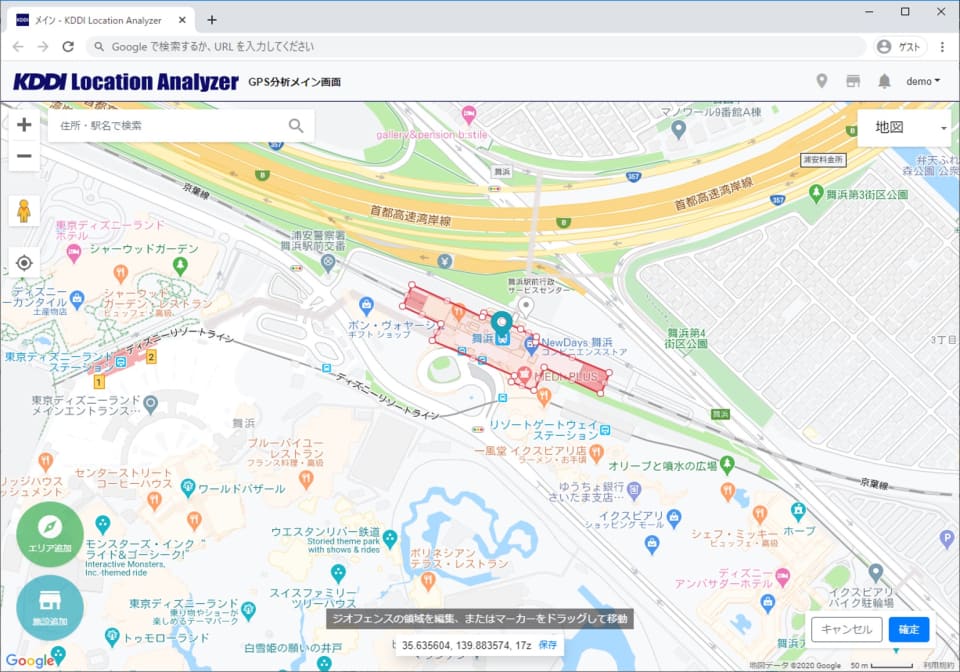Click the 東京ディズニーランド ステーション label
This screenshot has height=672, width=960.
(x=58, y=362)
